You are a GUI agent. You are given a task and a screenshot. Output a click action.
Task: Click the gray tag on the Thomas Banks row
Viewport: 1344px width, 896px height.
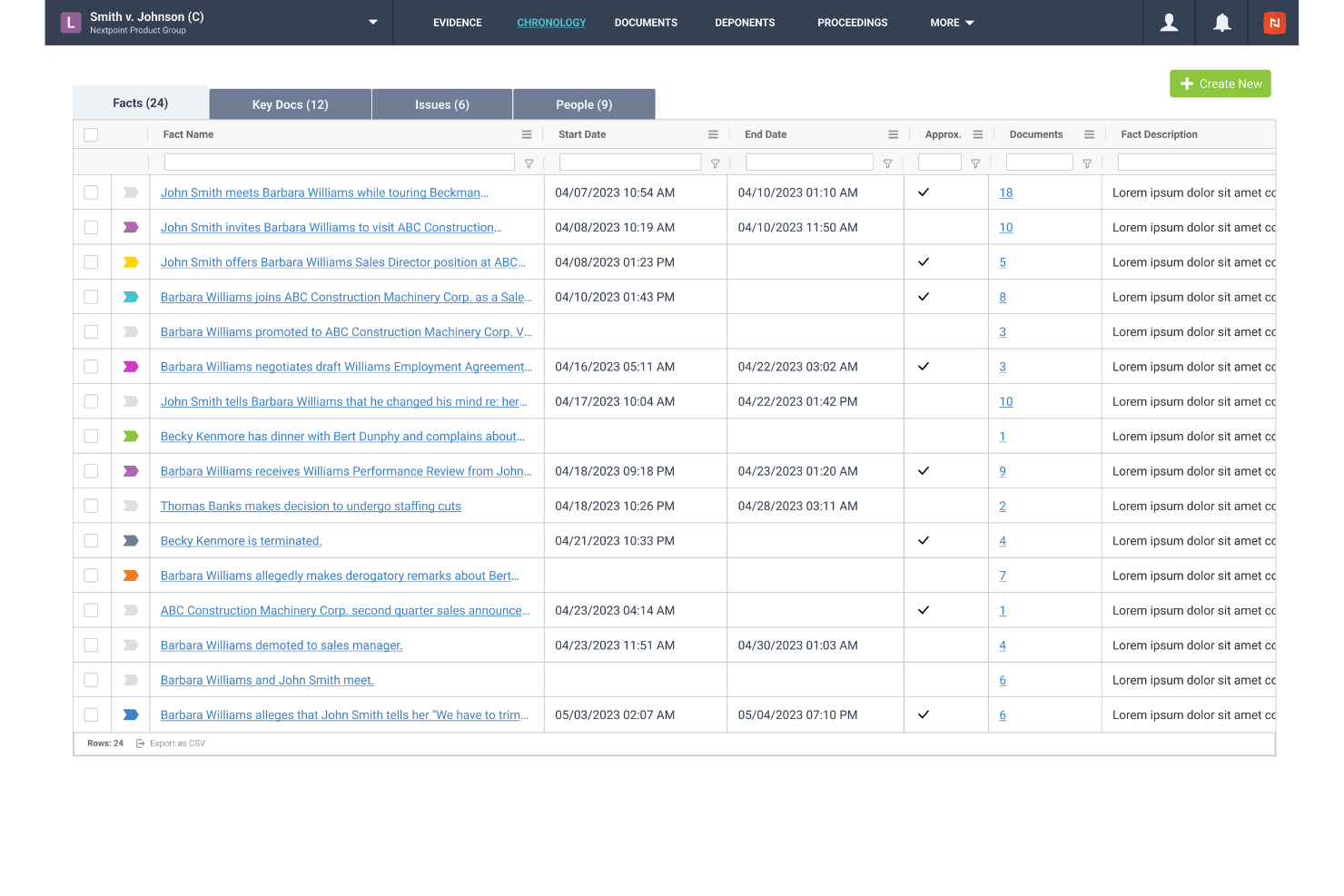click(x=131, y=506)
